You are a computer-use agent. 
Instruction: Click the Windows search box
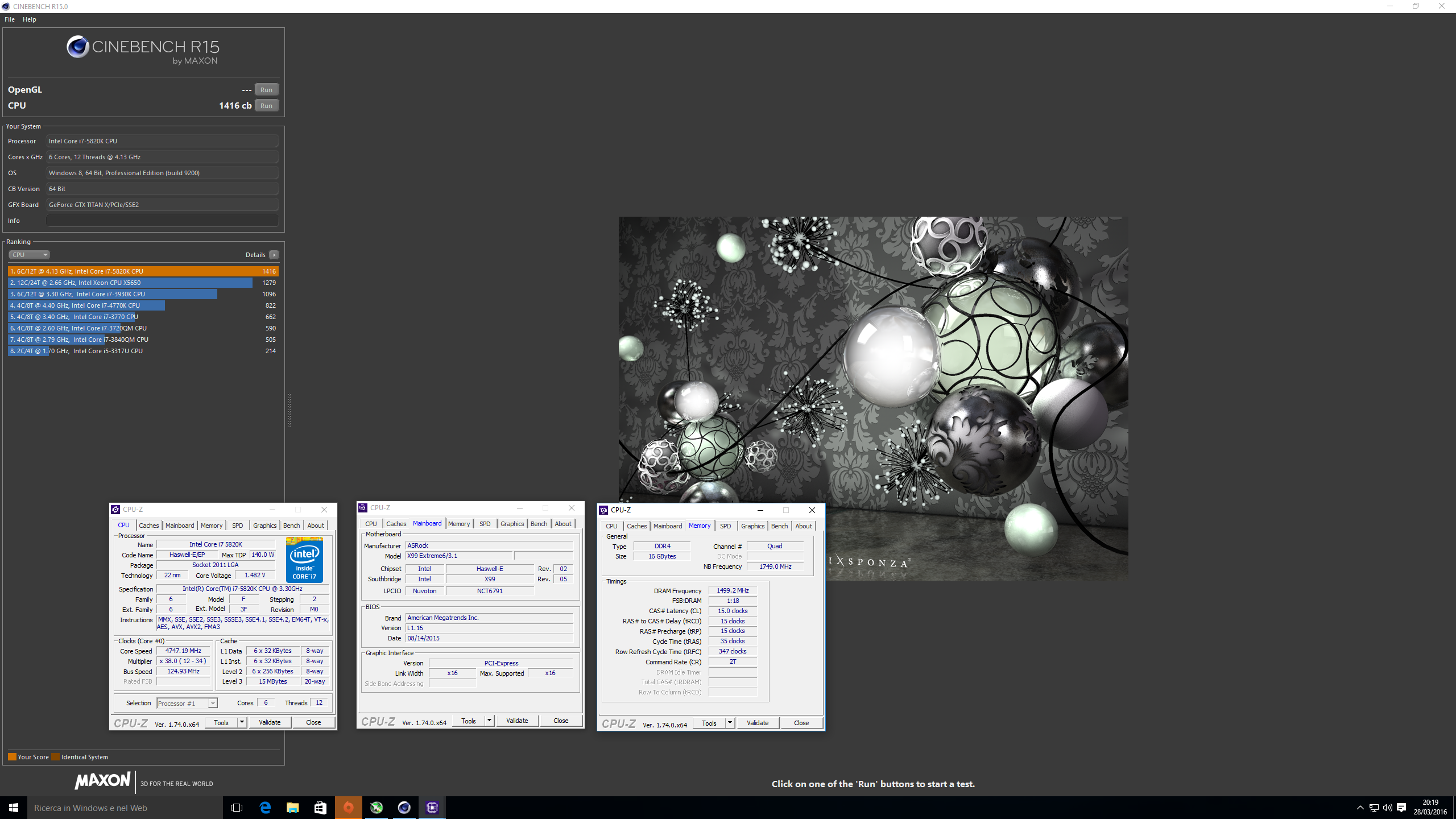point(125,808)
